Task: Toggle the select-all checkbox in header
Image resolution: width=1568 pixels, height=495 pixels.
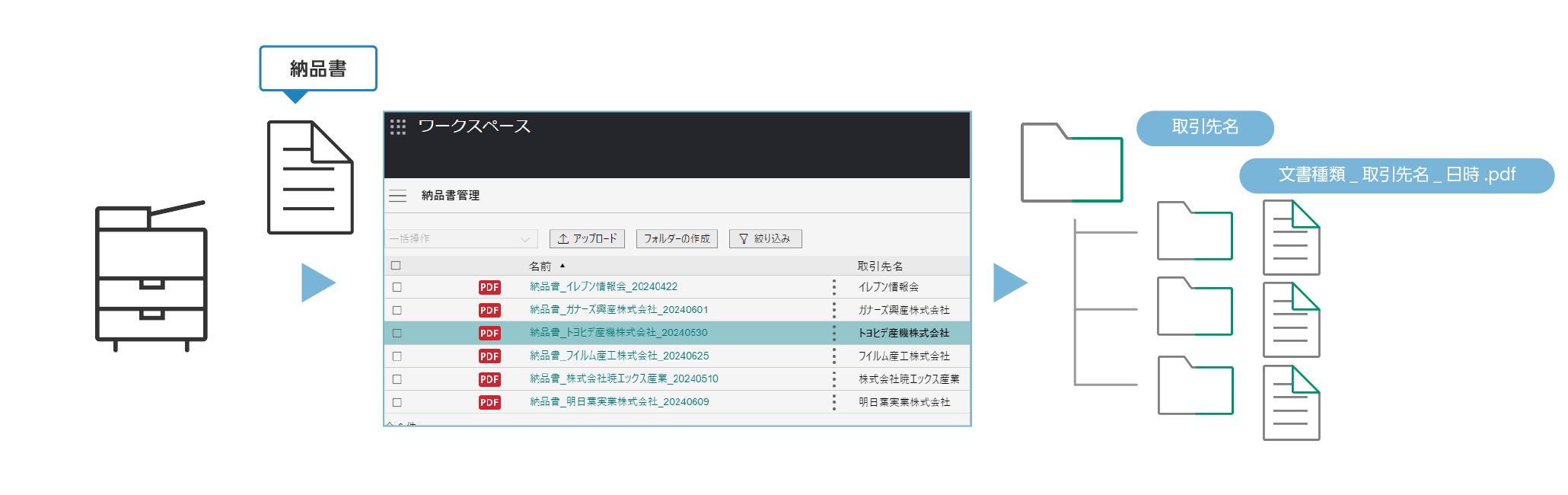Action: [396, 266]
